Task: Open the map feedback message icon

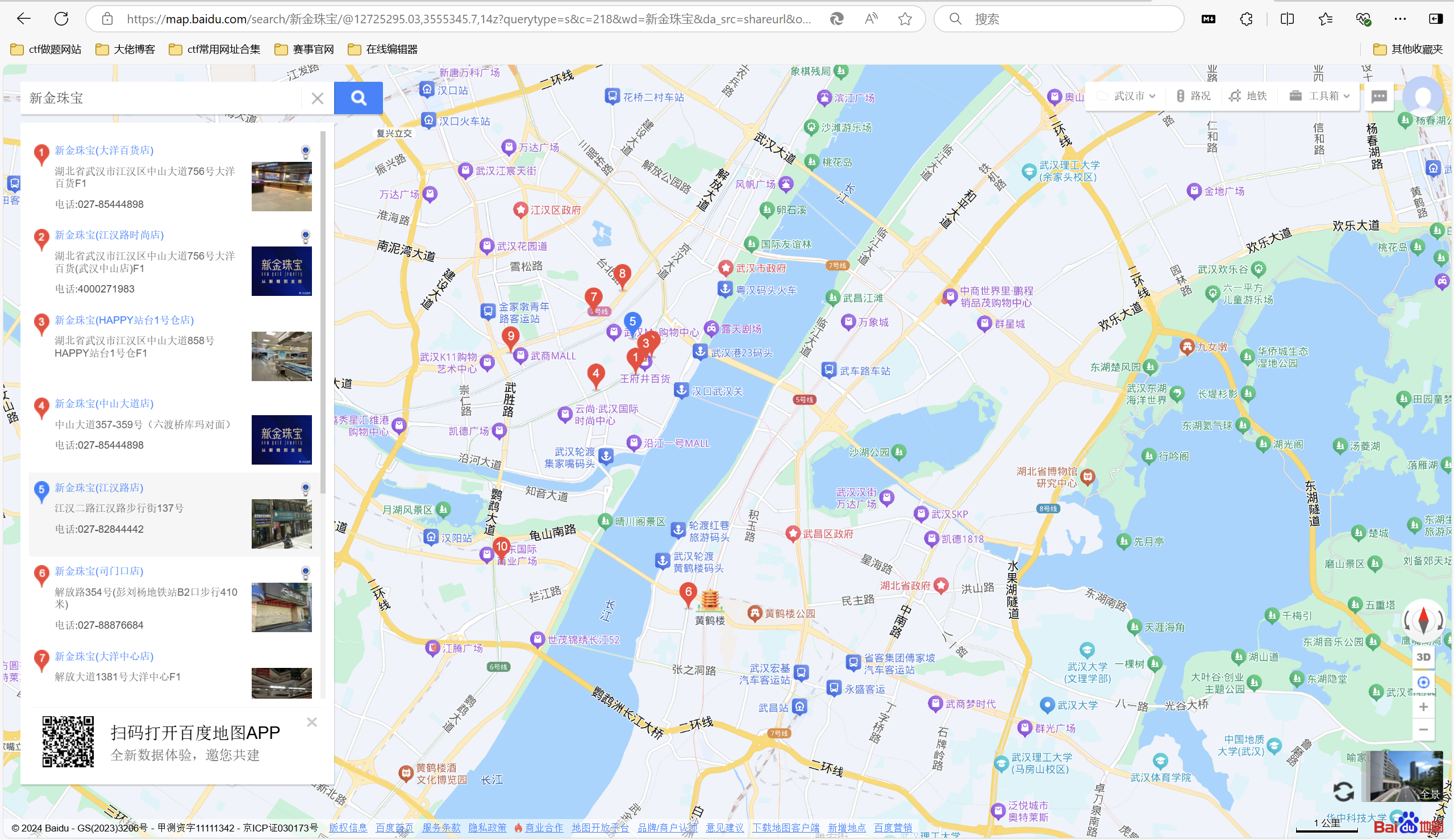Action: tap(1379, 96)
